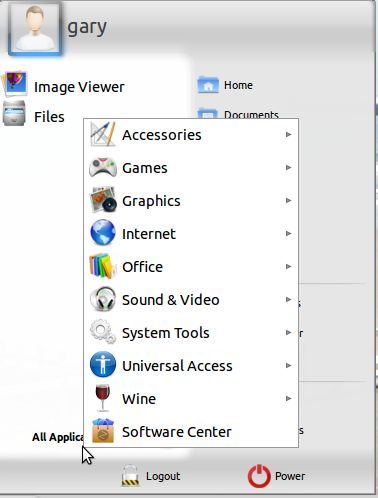Expand the Internet submenu arrow
This screenshot has height=498, width=378.
tap(288, 233)
